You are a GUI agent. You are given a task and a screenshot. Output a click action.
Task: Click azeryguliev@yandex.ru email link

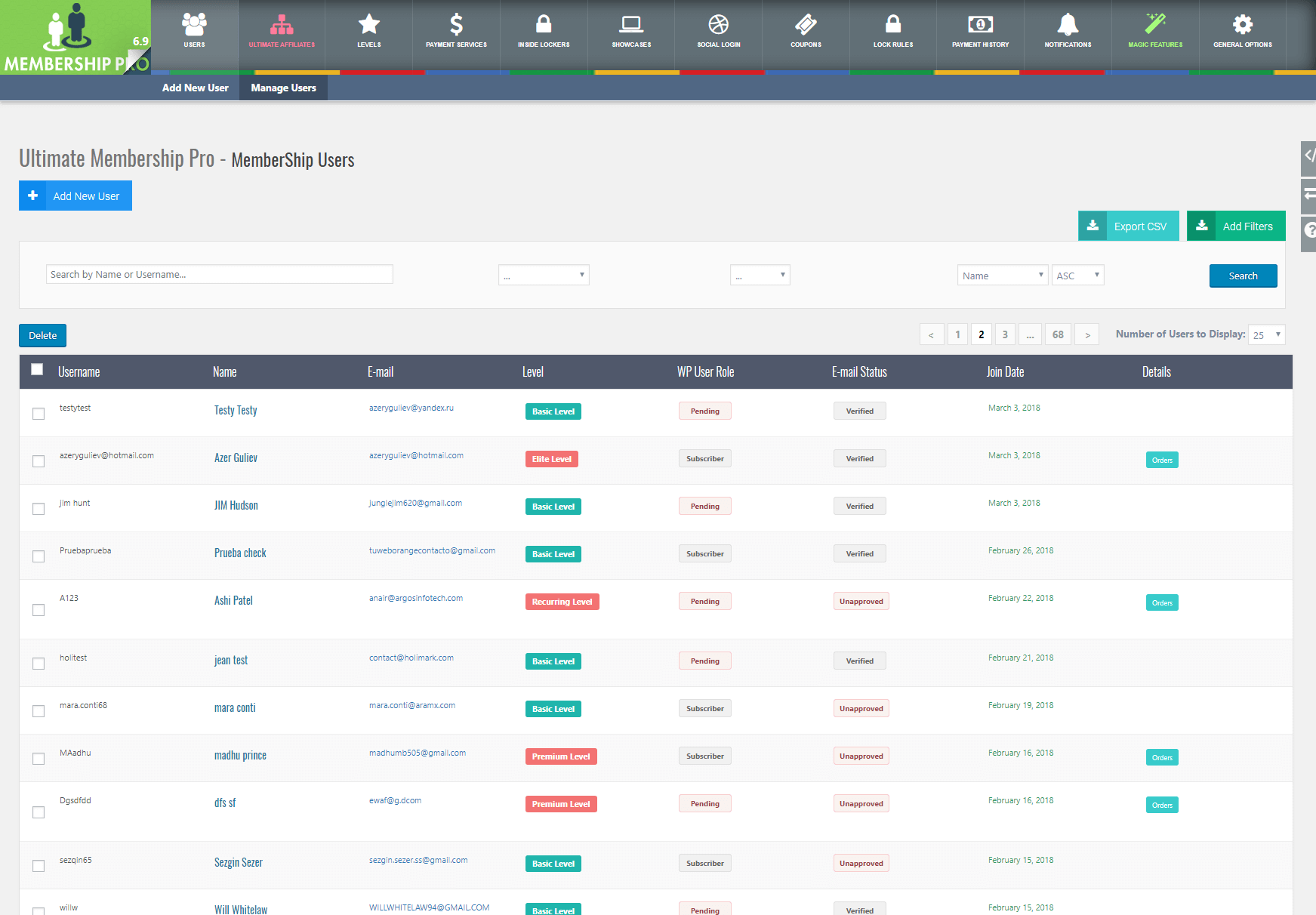411,408
